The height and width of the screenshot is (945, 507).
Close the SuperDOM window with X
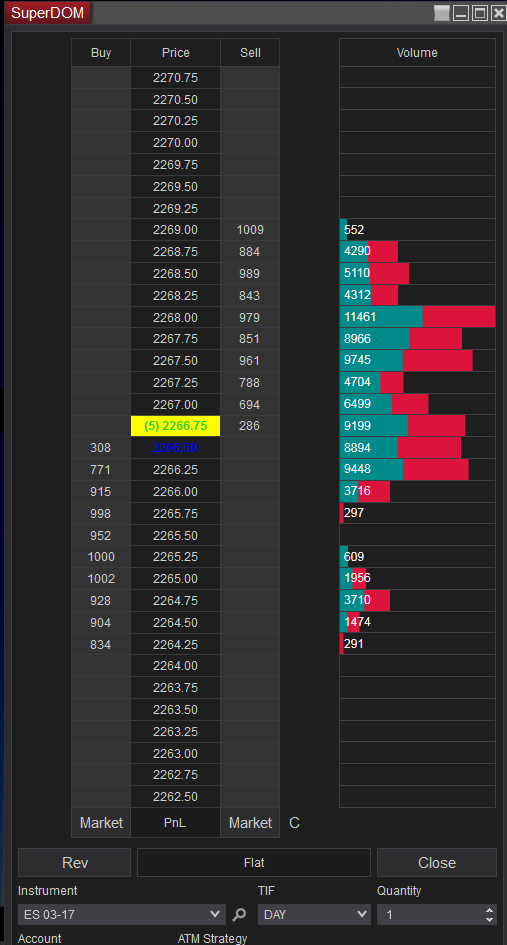pos(499,13)
